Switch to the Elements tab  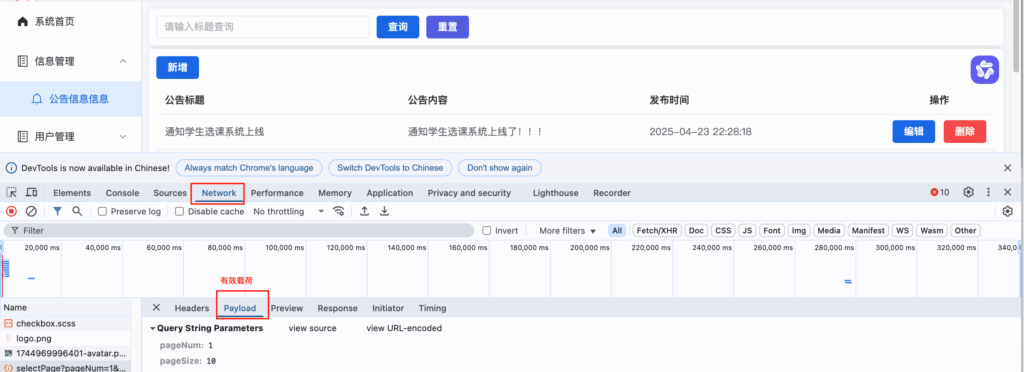[x=72, y=193]
